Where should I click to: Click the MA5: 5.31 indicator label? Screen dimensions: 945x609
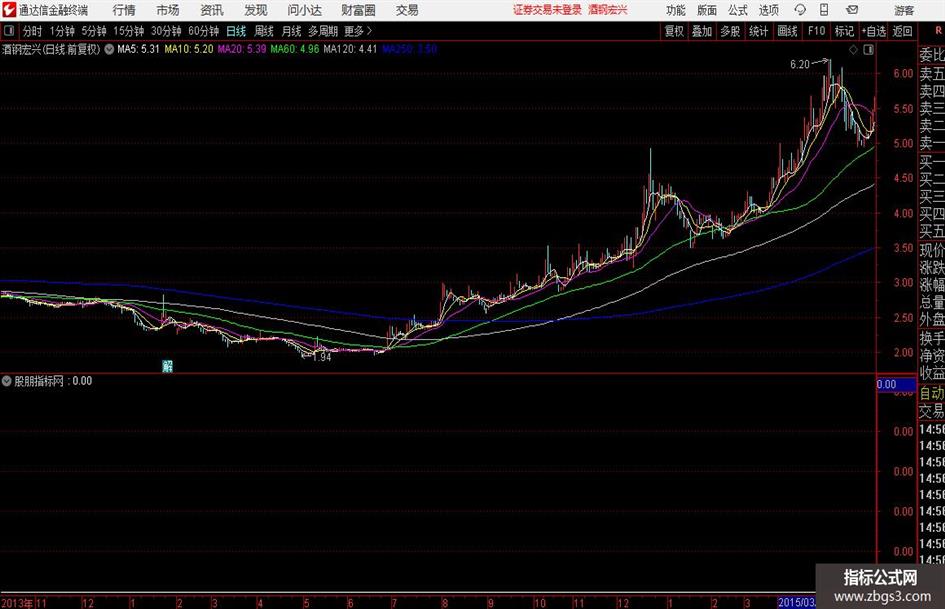[x=138, y=49]
